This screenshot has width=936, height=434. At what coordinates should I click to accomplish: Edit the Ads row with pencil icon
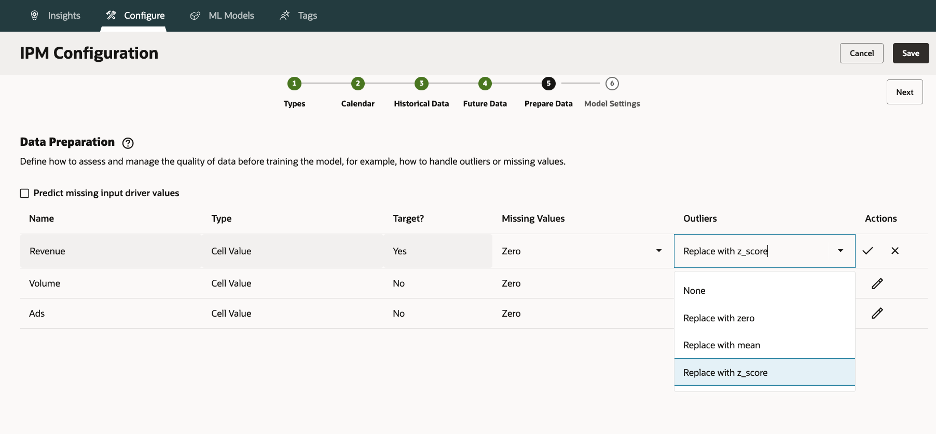tap(877, 313)
